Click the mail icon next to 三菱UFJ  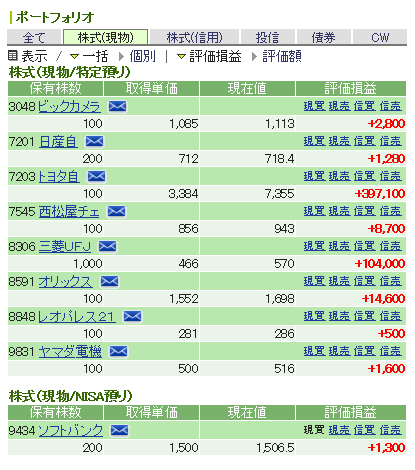pyautogui.click(x=107, y=246)
